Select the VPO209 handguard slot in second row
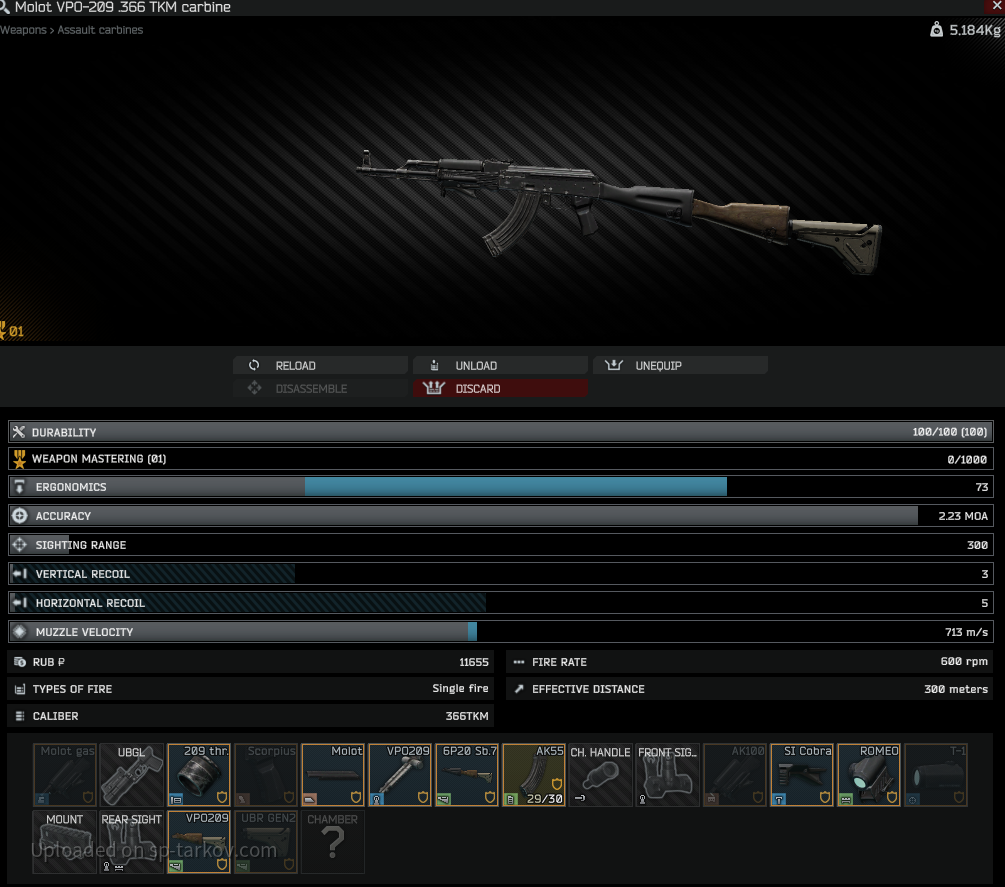 [199, 841]
